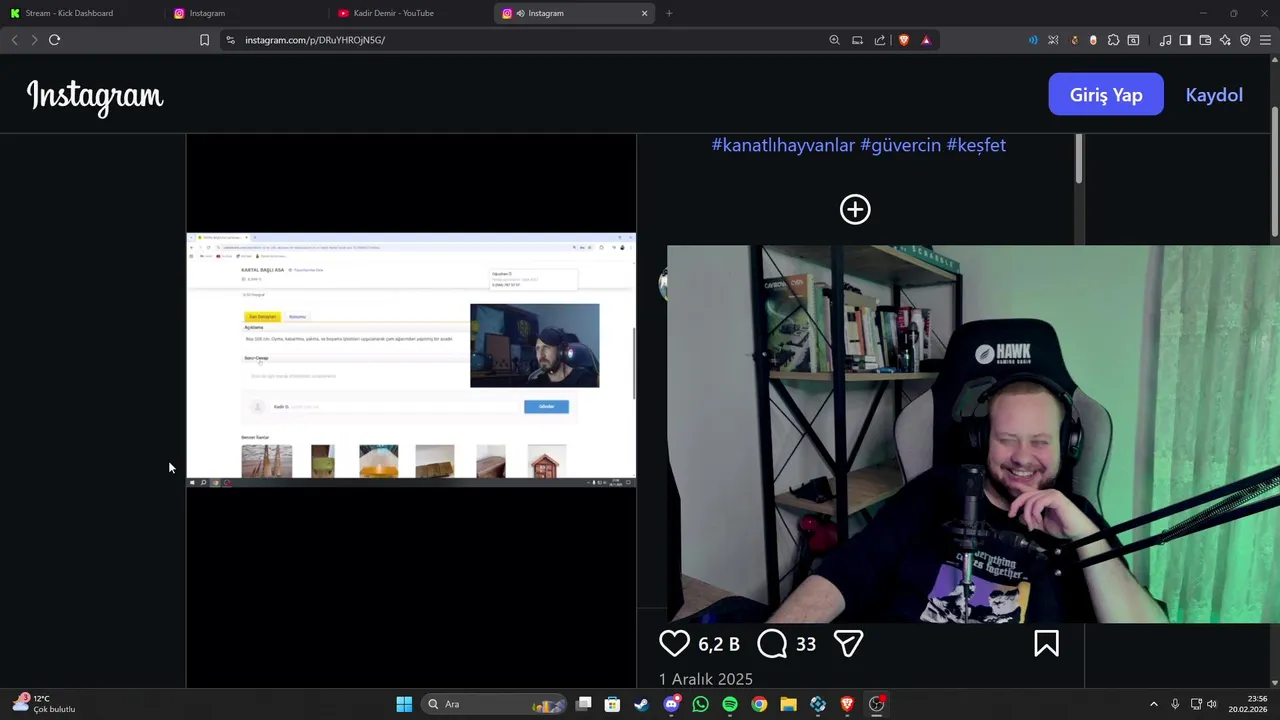This screenshot has width=1280, height=720.
Task: Save the post with the bookmark icon
Action: (x=1046, y=644)
